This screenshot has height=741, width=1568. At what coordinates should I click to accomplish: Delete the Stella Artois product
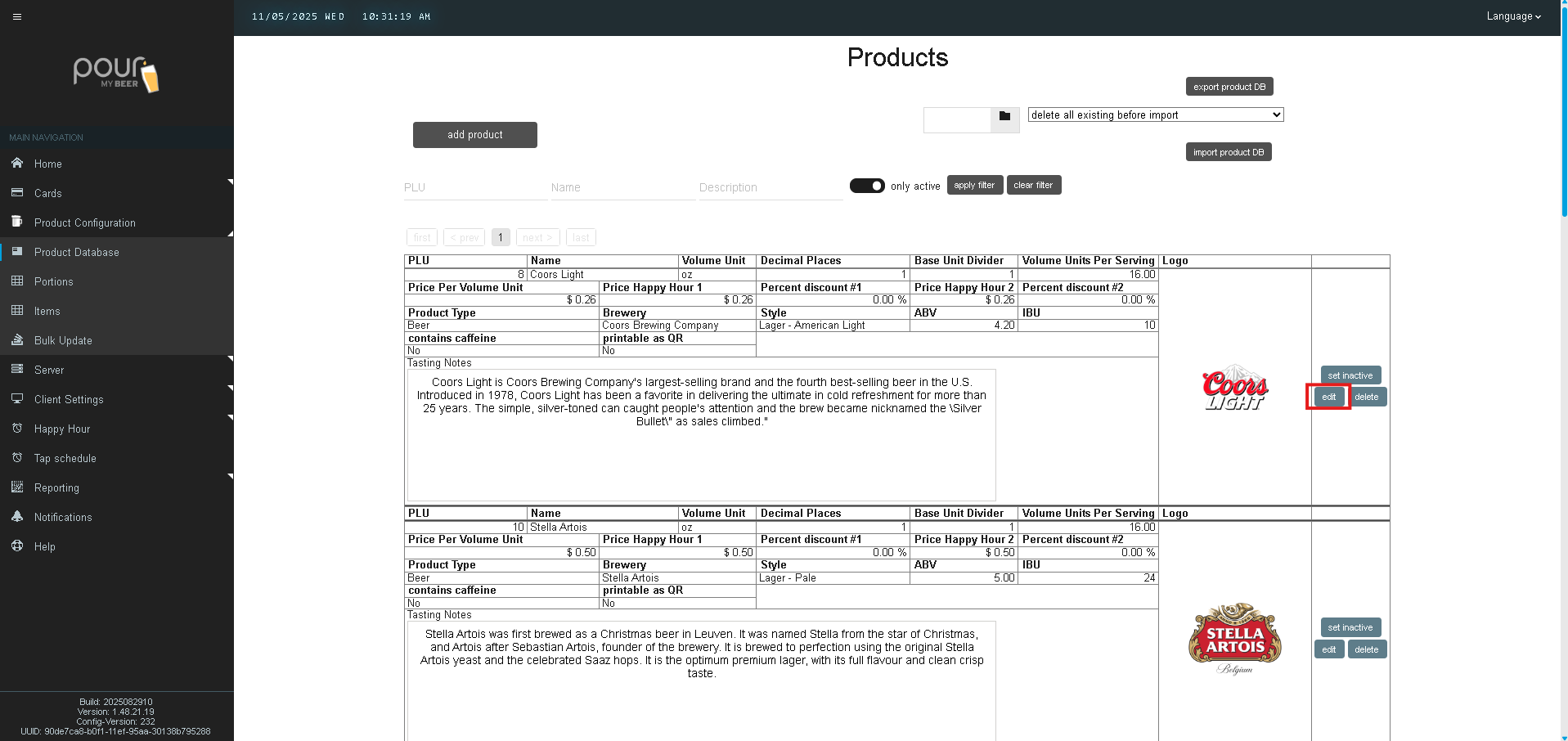point(1366,649)
